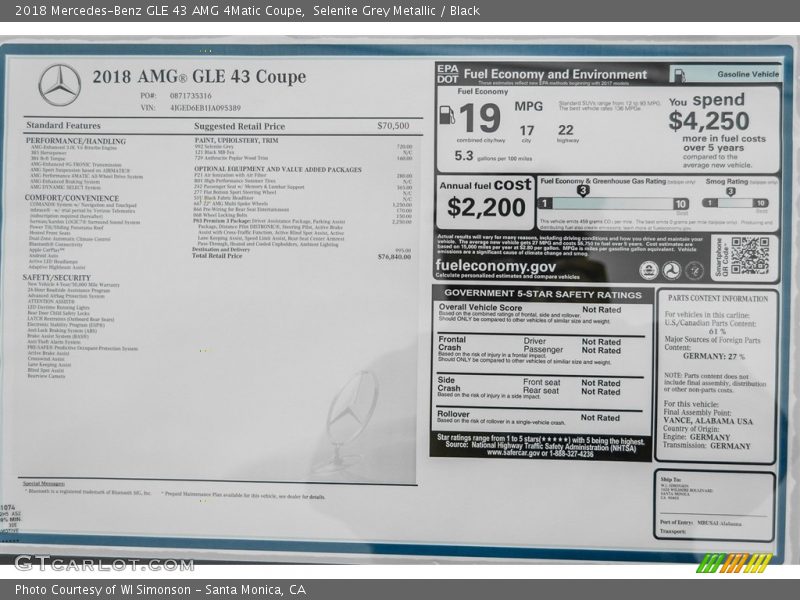Click the Greenhouse Gas Rating marker showing 3
Screen dimensions: 800x600
pyautogui.click(x=583, y=191)
